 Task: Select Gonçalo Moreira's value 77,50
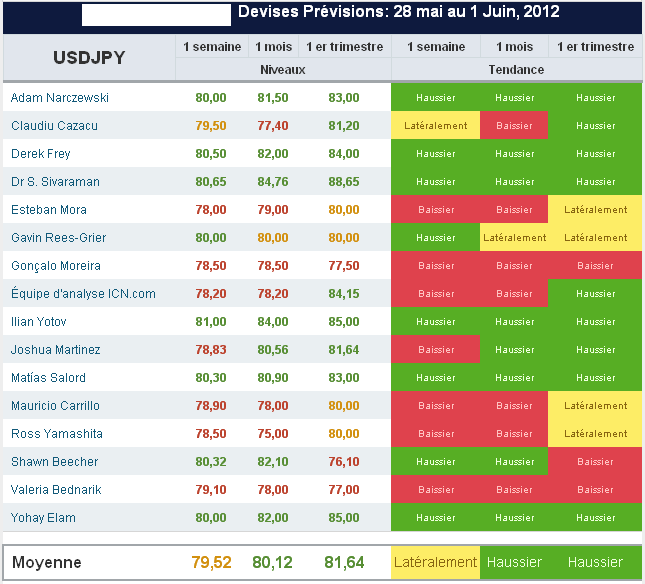pos(344,266)
